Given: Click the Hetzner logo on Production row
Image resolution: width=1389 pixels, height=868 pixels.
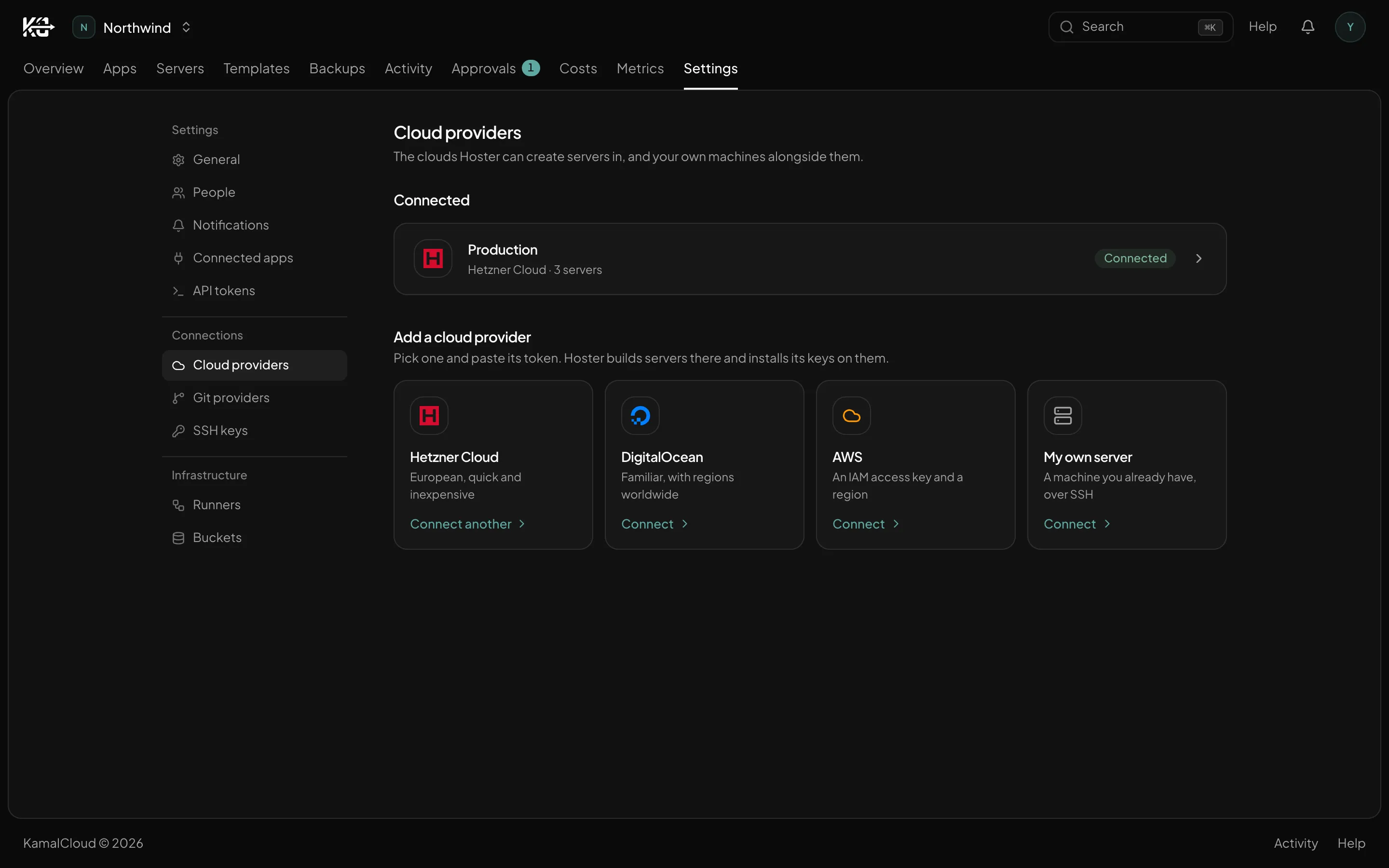Looking at the screenshot, I should coord(433,258).
